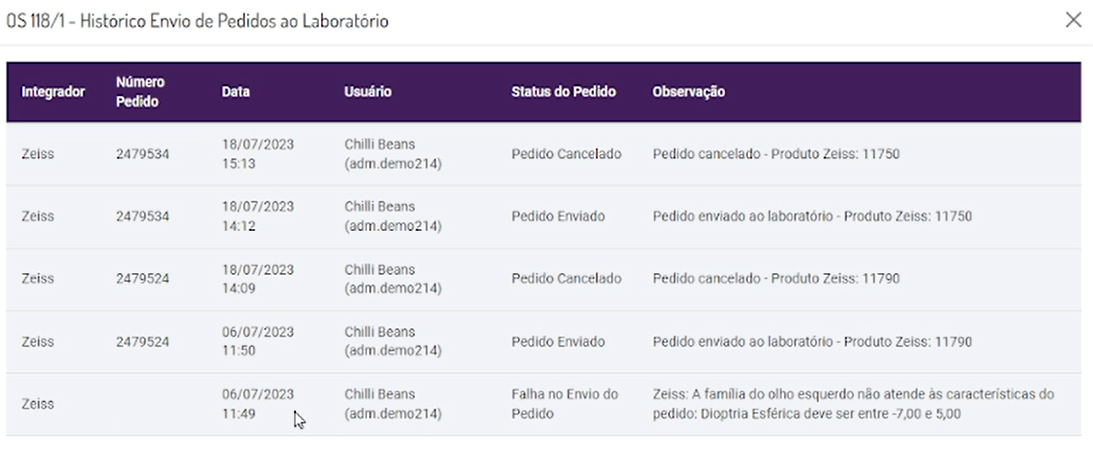Image resolution: width=1093 pixels, height=458 pixels.
Task: Click observation 'Pedido enviado ao laboratório - Produto Zeiss: 11750'
Action: (812, 216)
